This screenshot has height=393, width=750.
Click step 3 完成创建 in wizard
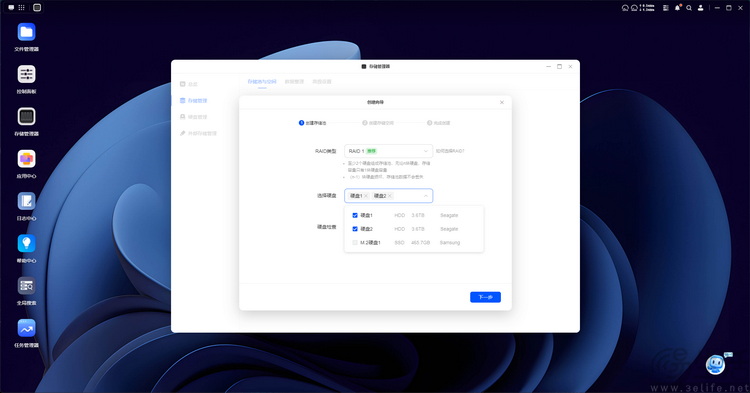(439, 123)
